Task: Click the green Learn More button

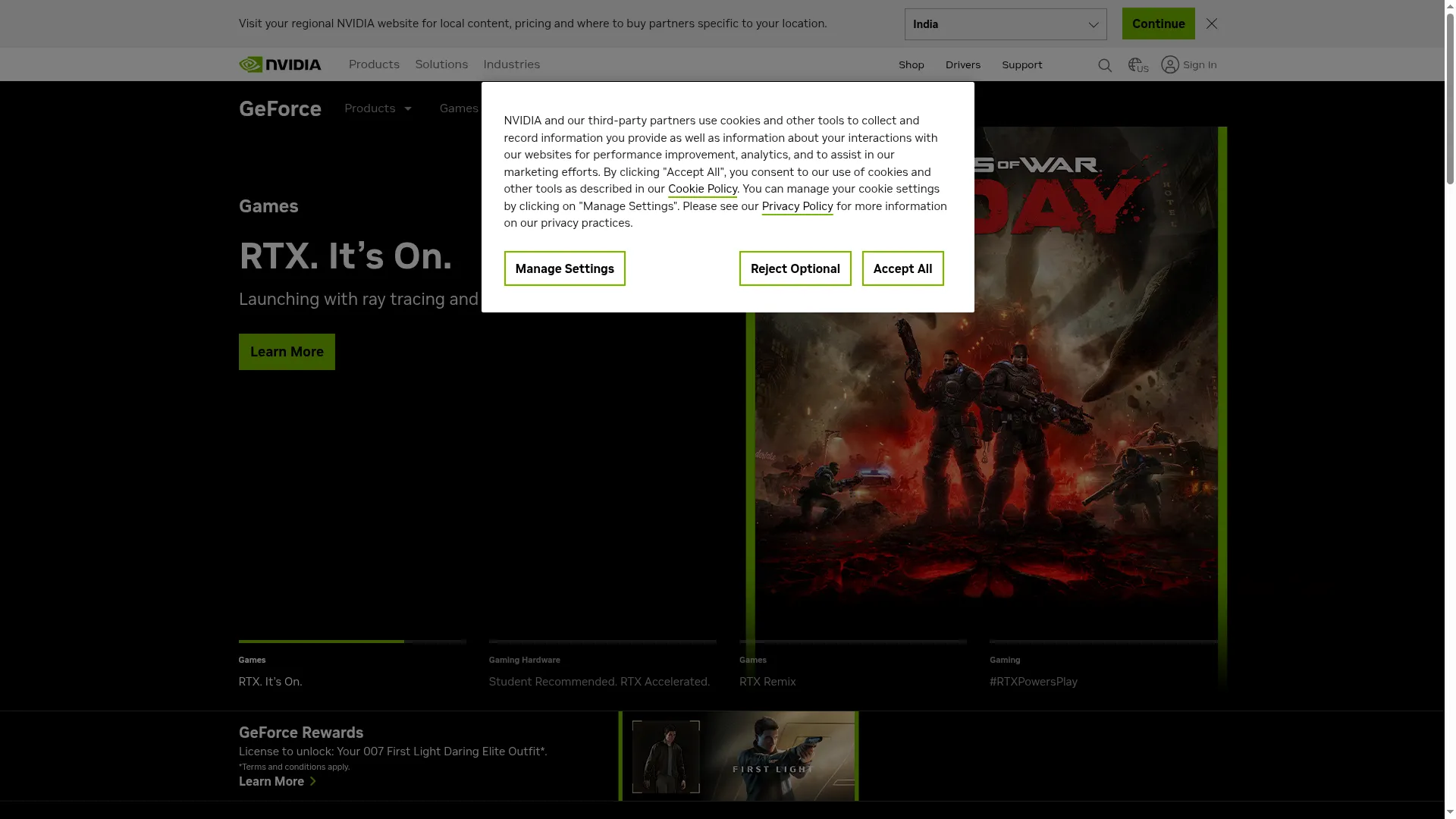Action: [287, 352]
